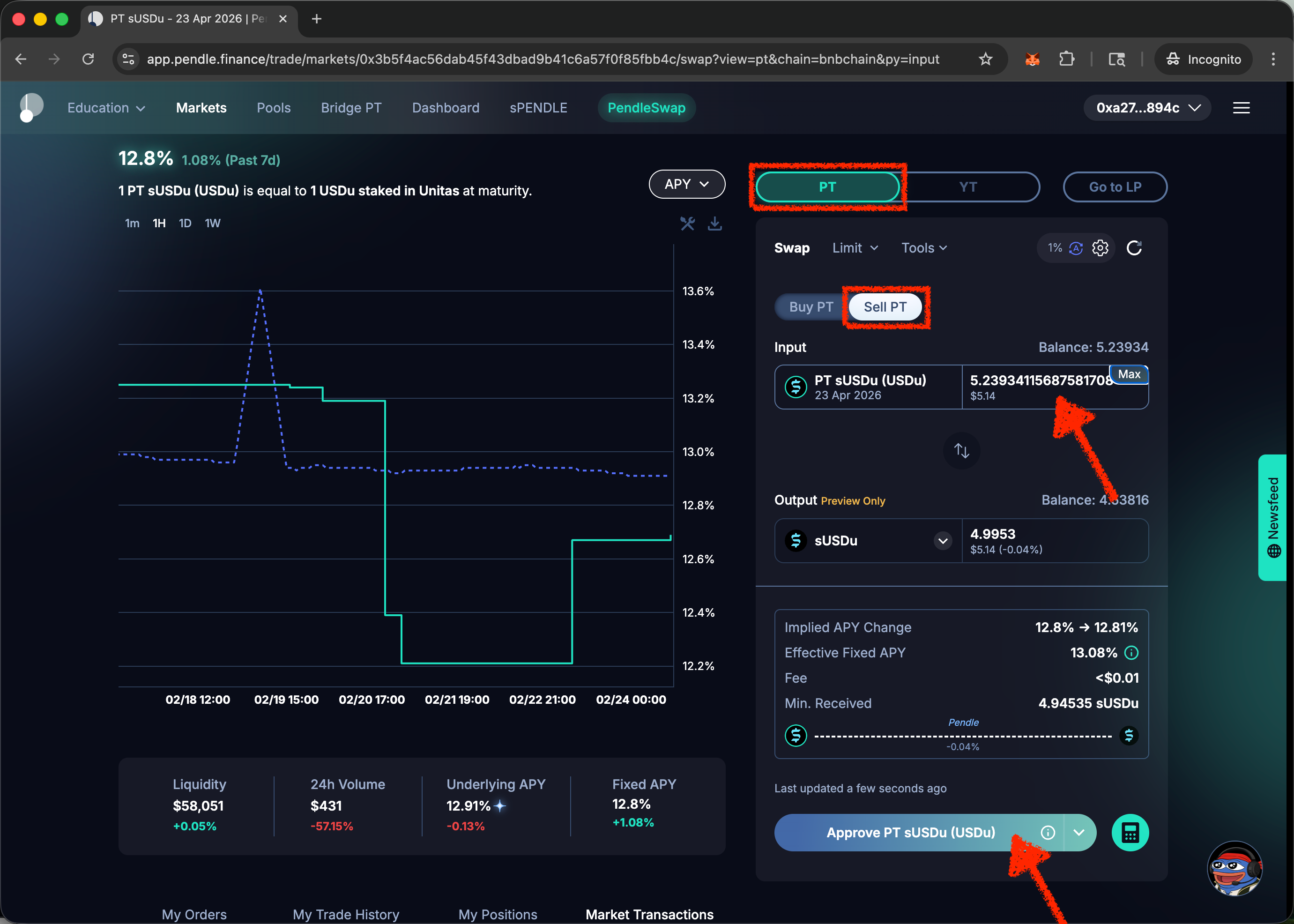The image size is (1294, 924).
Task: Open slippage settings gear icon
Action: (x=1100, y=248)
